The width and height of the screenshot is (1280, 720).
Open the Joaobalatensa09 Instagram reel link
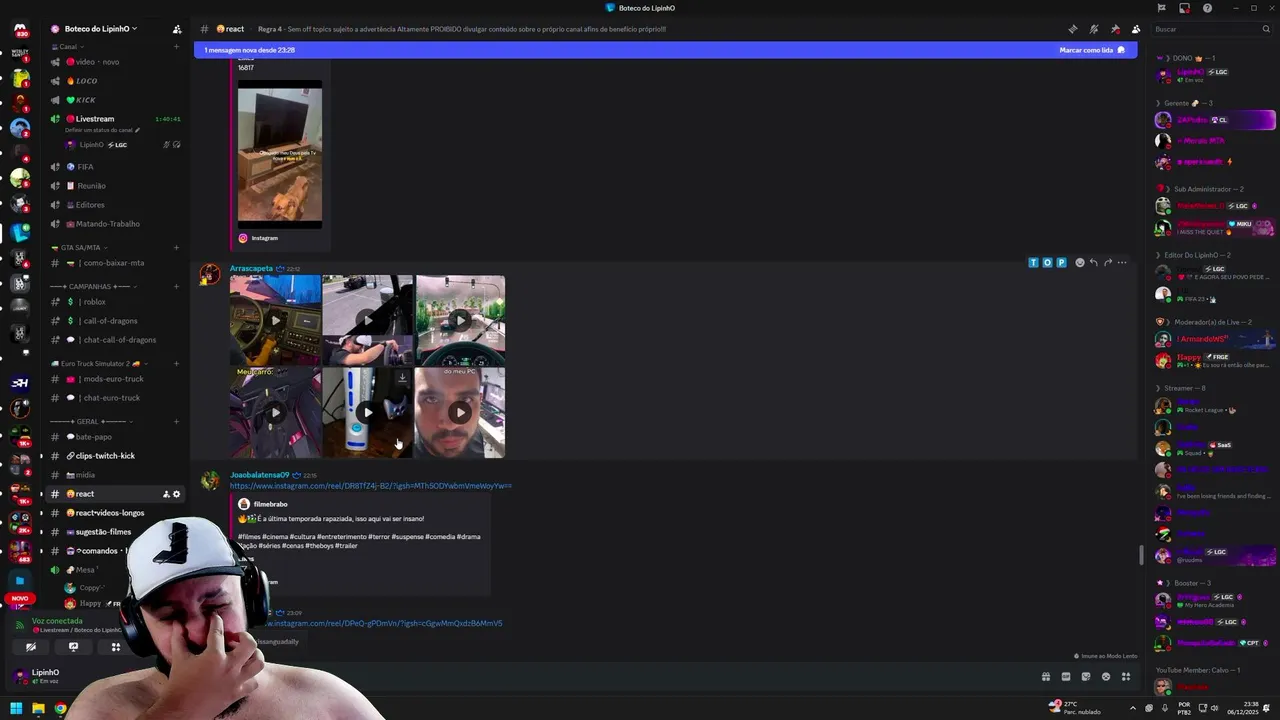[370, 486]
